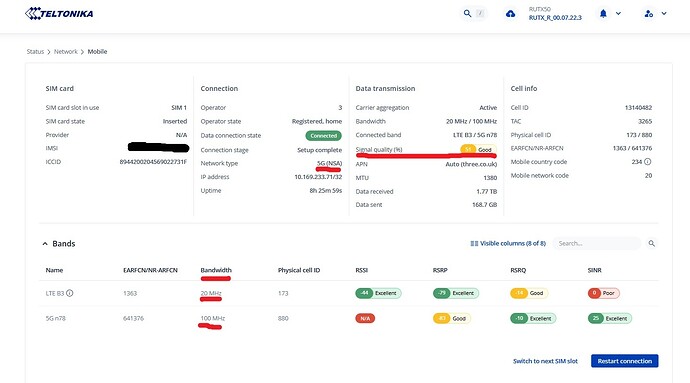Click the cloud firmware update icon
The image size is (690, 383).
click(x=510, y=14)
